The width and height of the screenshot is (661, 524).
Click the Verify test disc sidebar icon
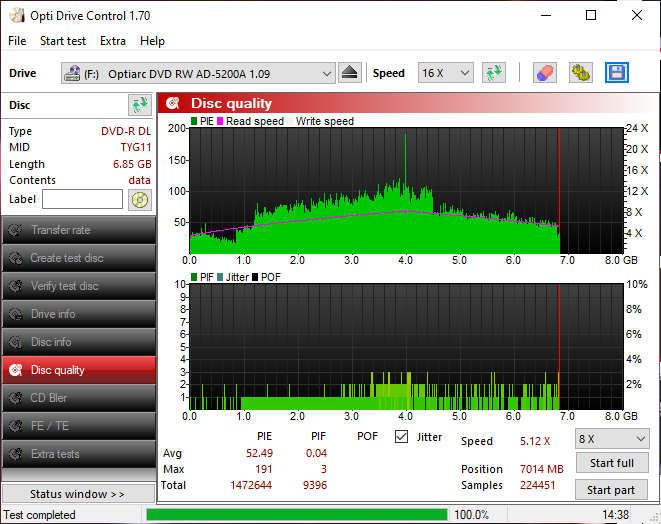[16, 286]
